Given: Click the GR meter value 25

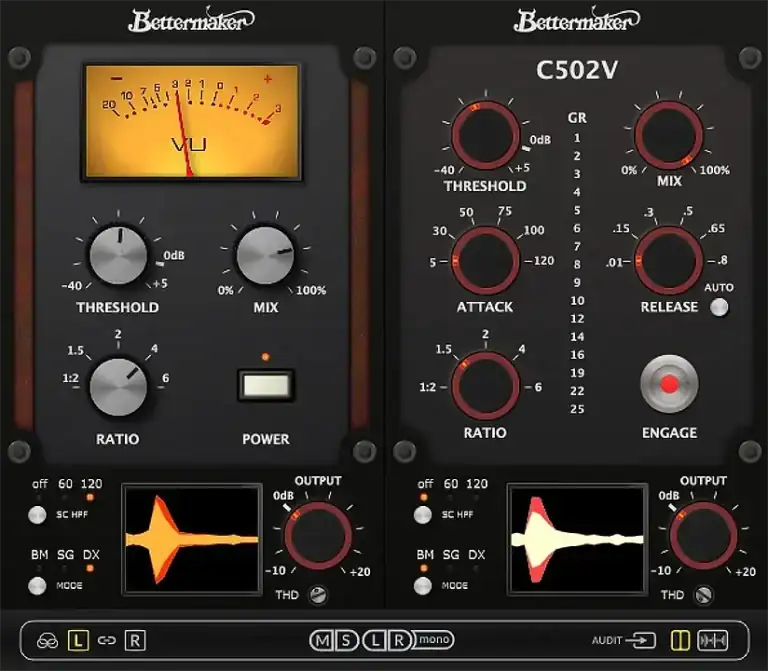Looking at the screenshot, I should 577,409.
